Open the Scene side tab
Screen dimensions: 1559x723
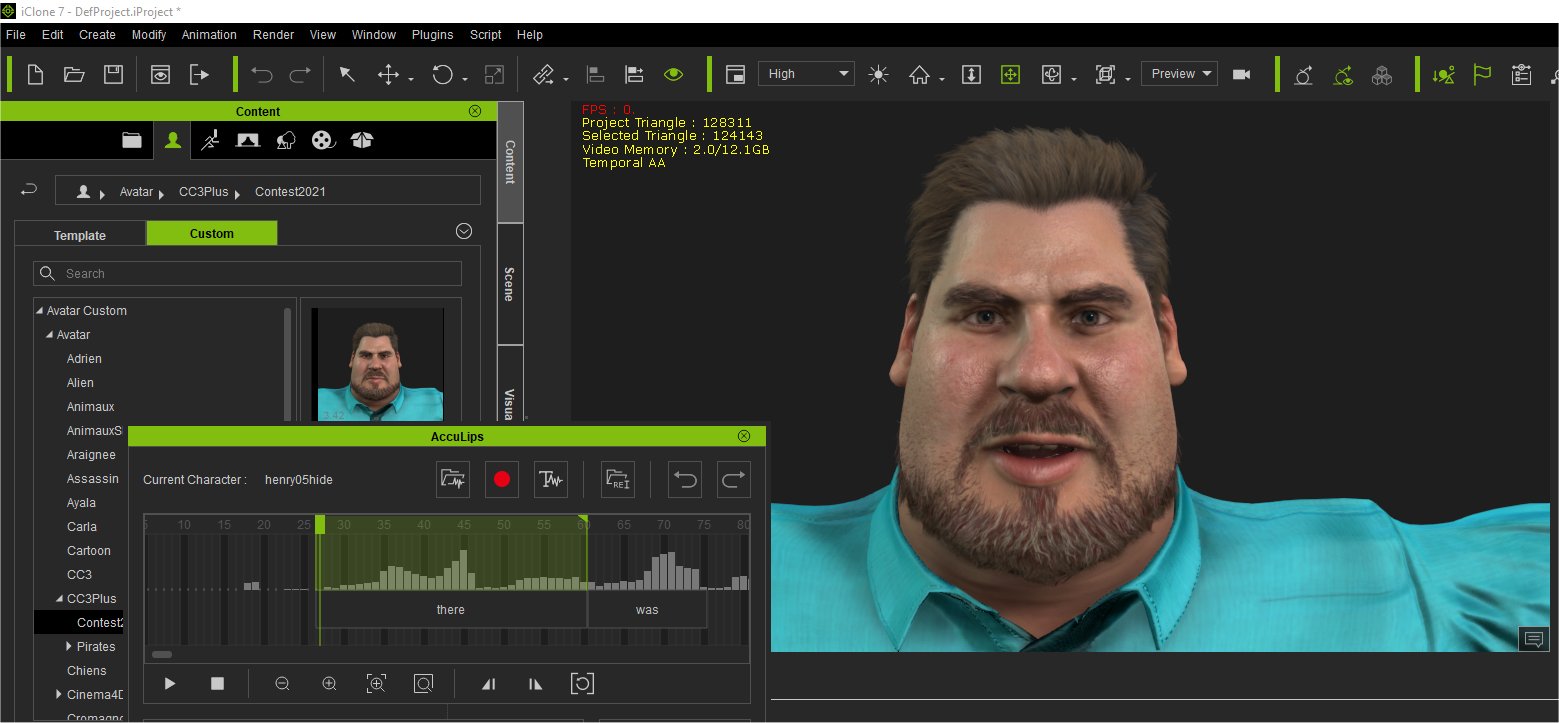[509, 283]
